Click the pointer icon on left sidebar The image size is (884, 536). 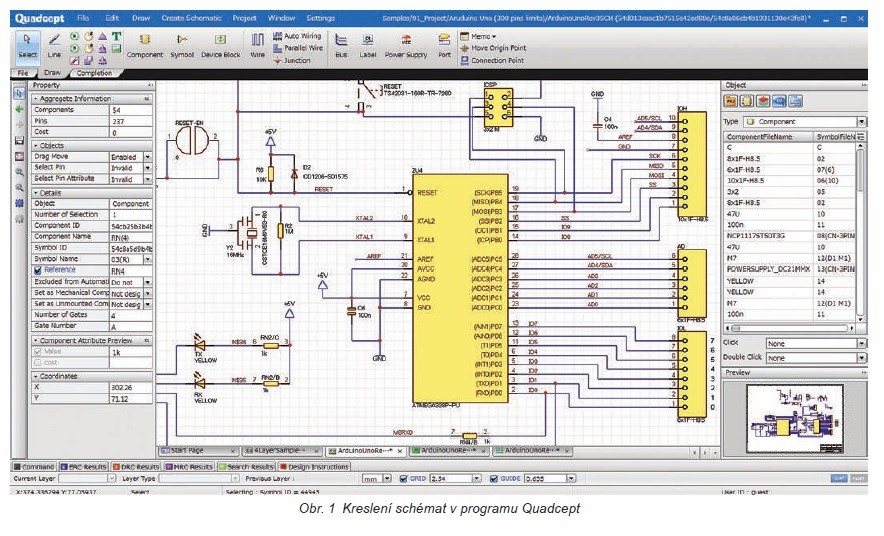click(19, 94)
